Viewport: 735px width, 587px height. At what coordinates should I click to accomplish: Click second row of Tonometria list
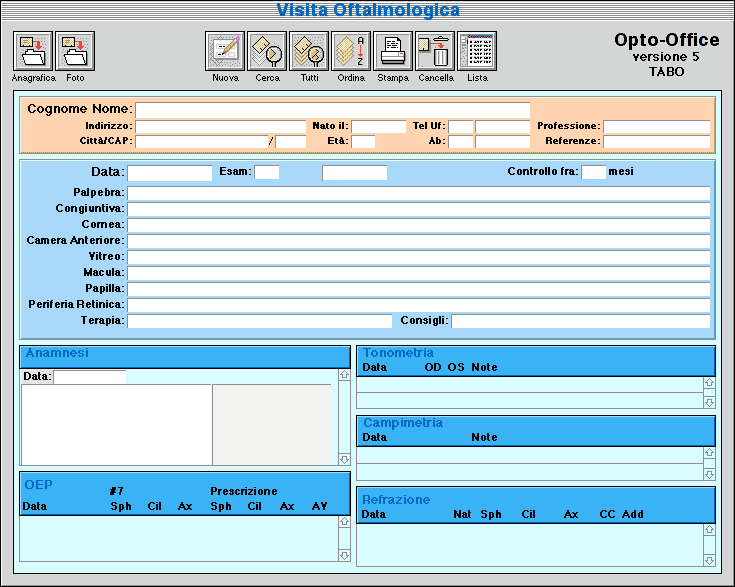(x=530, y=401)
